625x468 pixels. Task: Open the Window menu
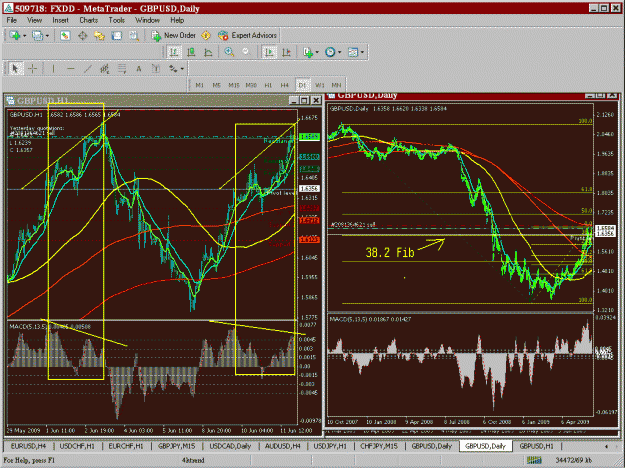[147, 20]
